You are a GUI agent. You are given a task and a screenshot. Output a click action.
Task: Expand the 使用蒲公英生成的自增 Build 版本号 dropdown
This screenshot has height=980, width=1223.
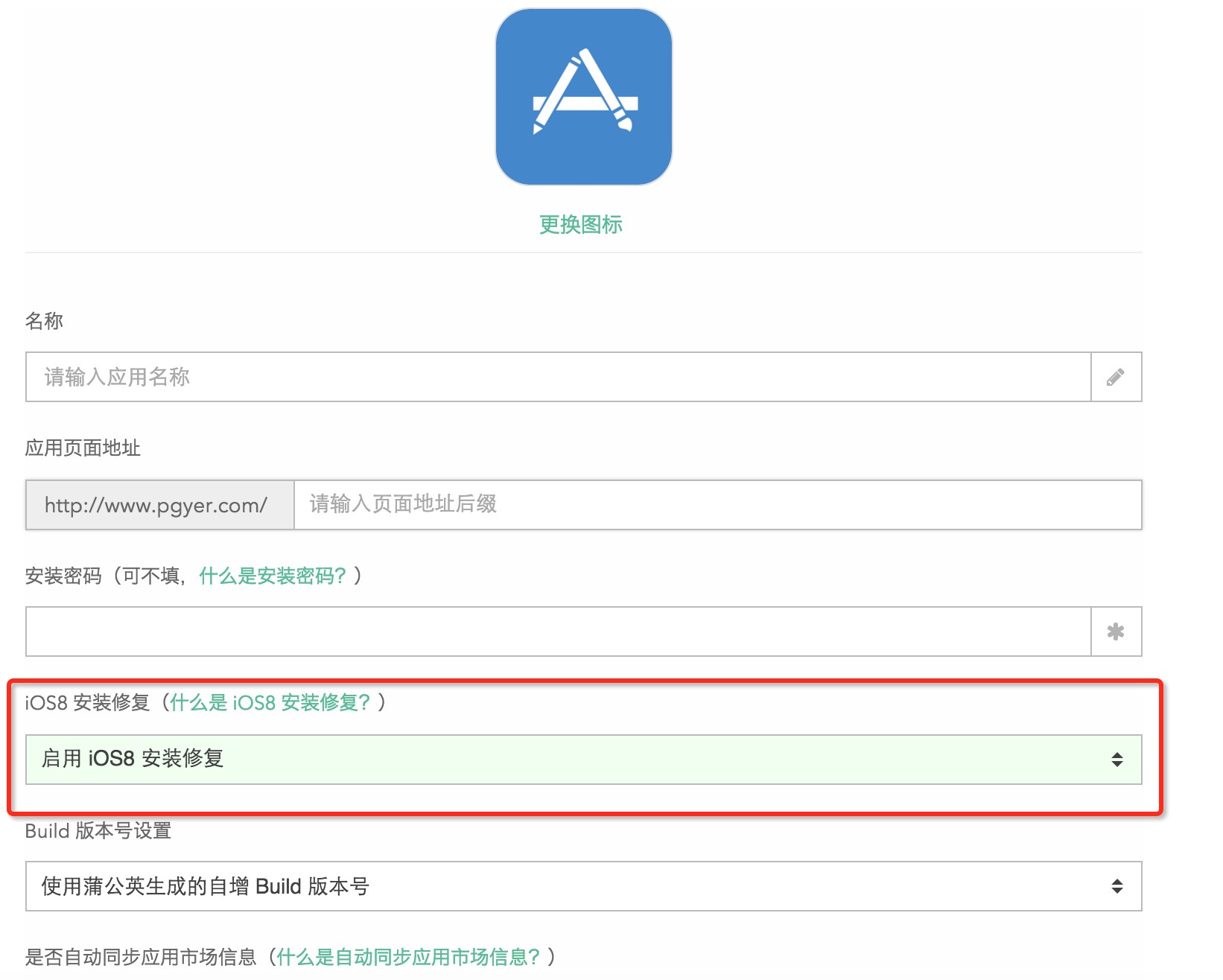(x=566, y=886)
